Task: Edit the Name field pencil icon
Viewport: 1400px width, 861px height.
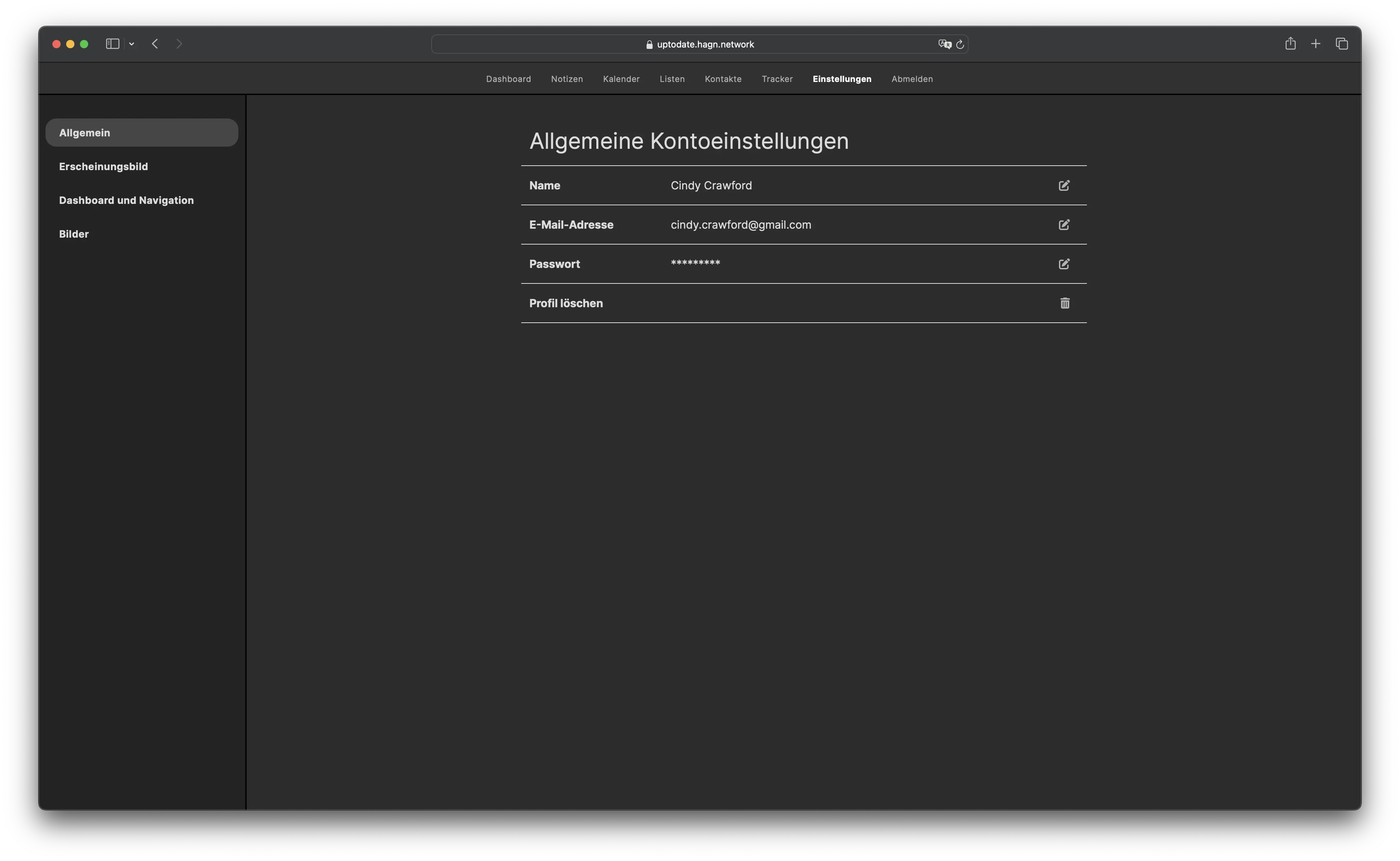Action: [1064, 185]
